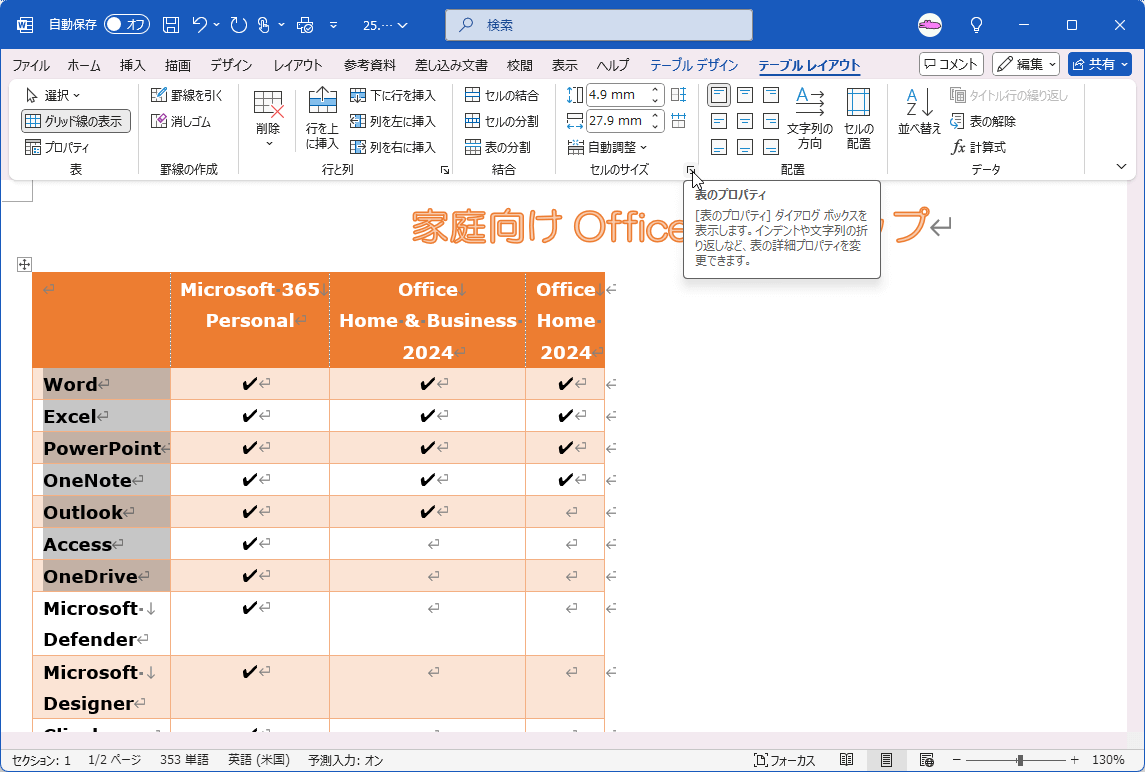Change 文字列の方向 text direction
Screen dimensions: 1145x772
pos(810,119)
